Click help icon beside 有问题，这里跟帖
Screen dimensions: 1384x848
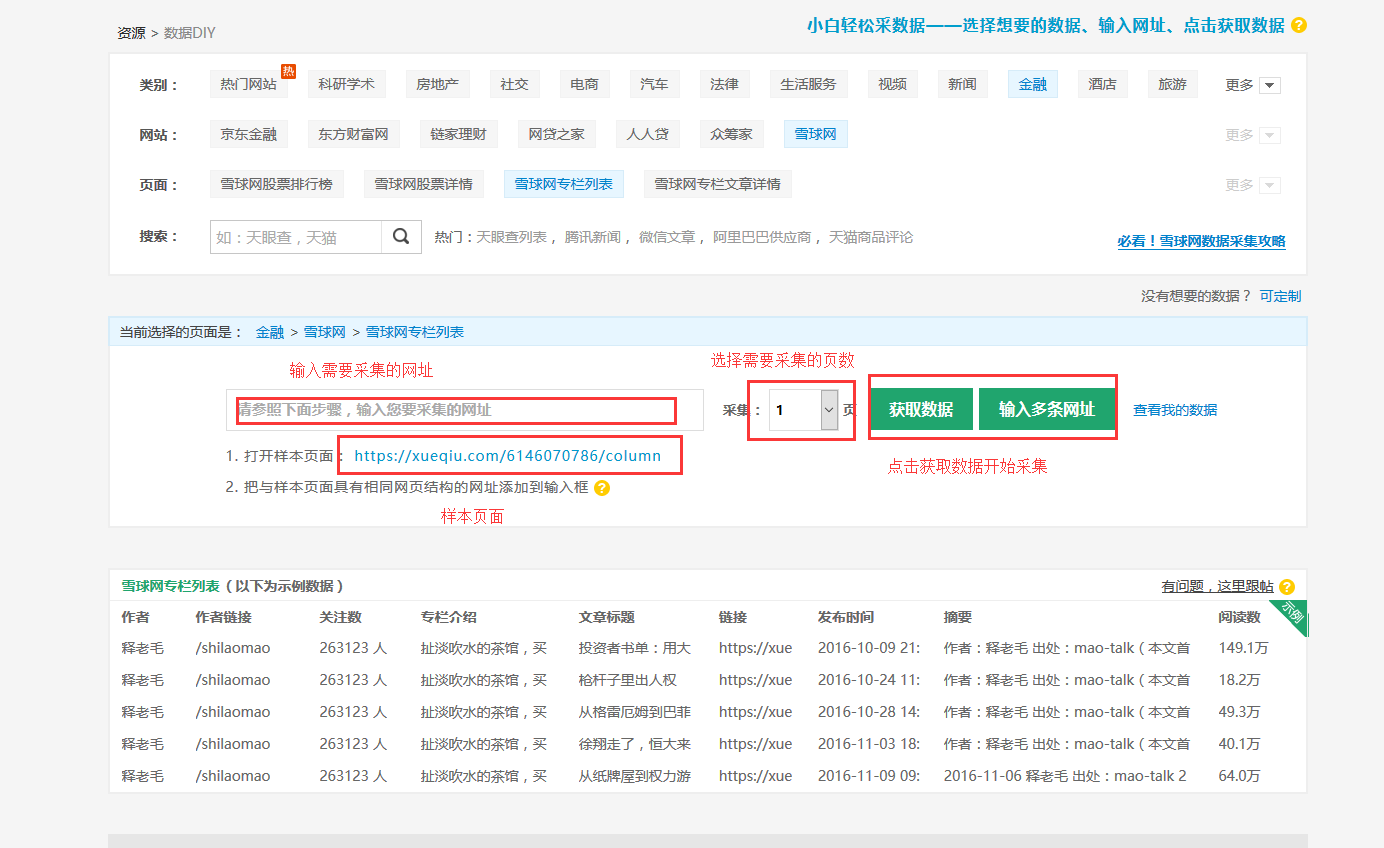tap(1287, 587)
